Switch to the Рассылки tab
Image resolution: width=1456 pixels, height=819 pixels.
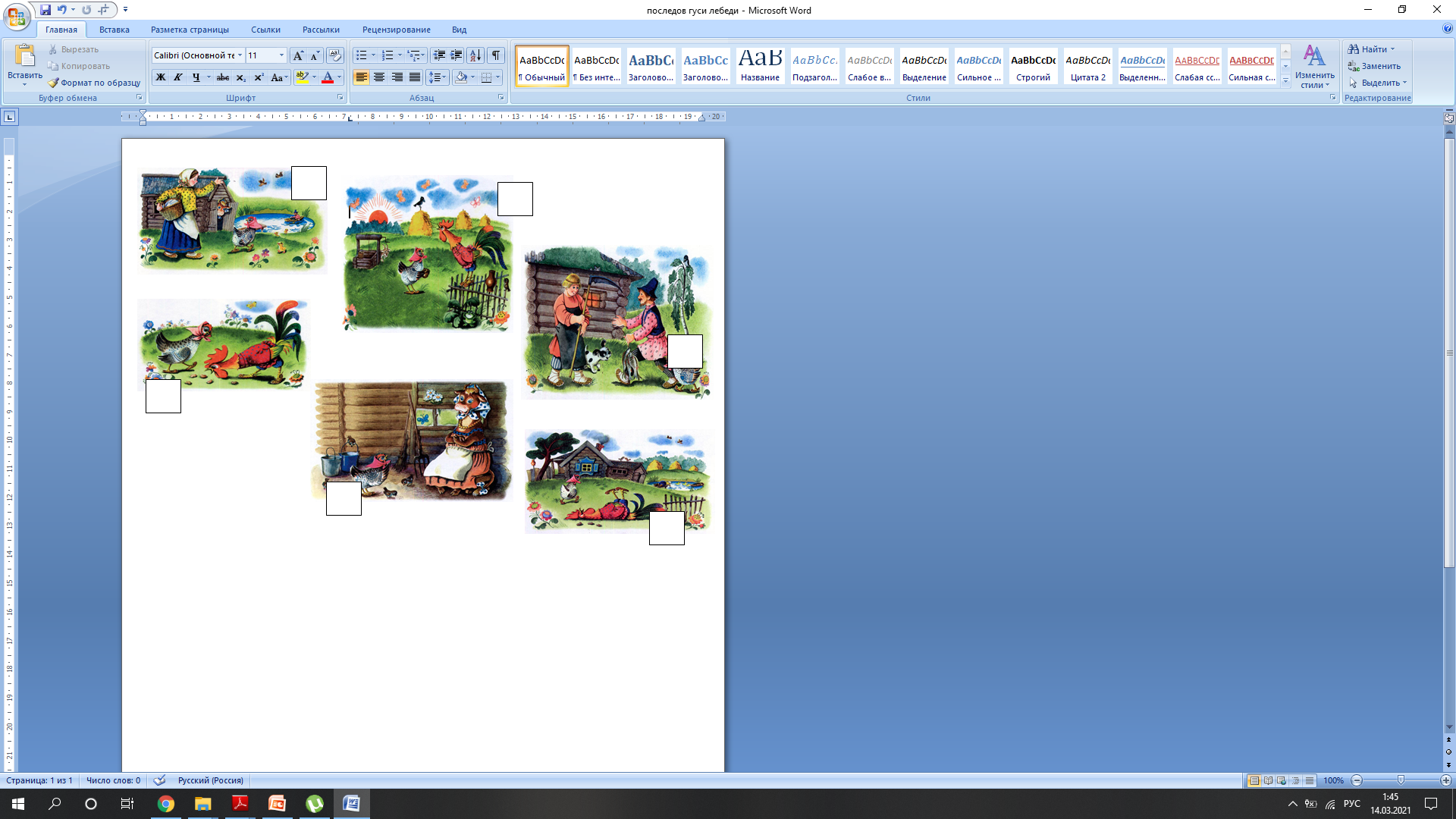tap(321, 30)
